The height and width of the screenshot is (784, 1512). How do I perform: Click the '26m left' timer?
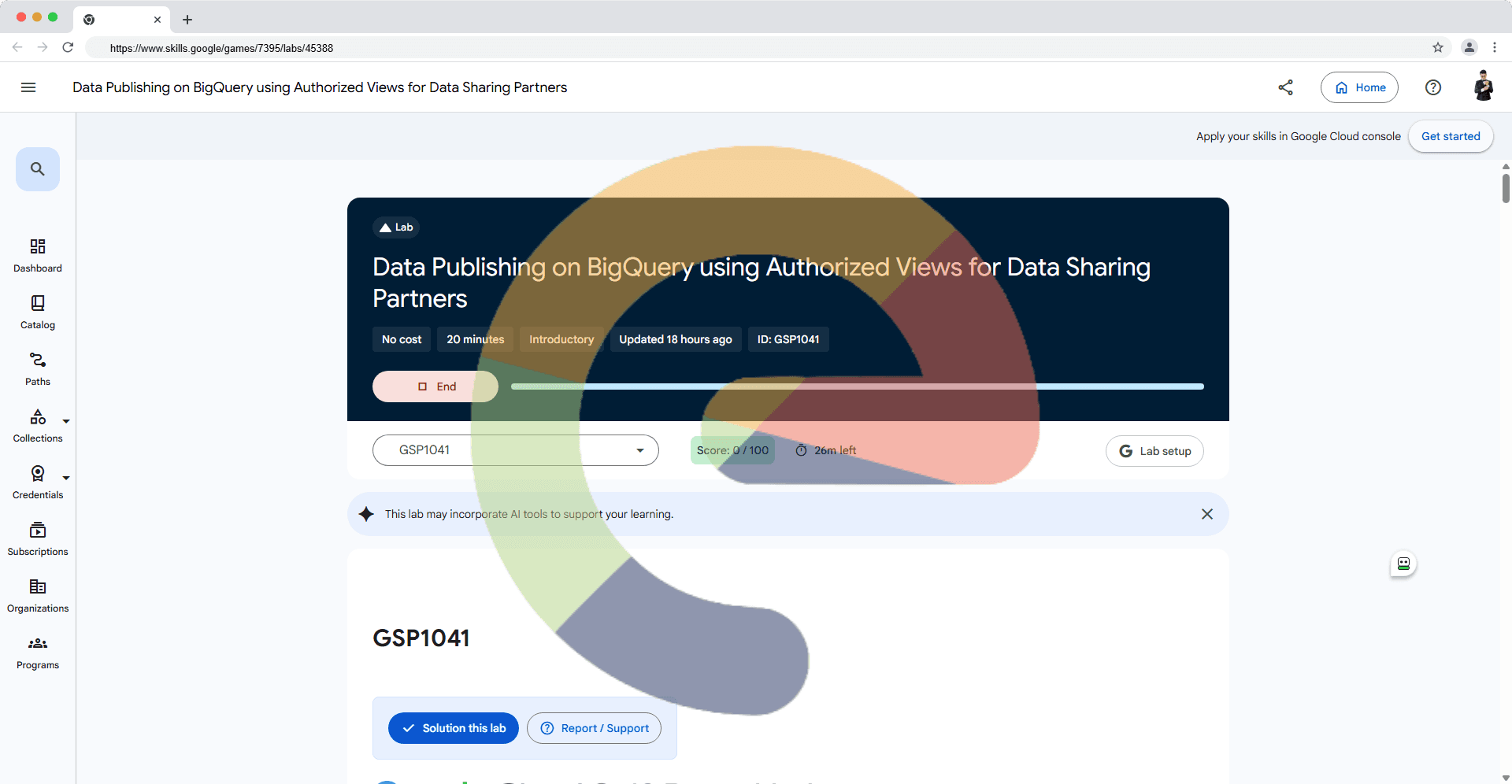coord(825,450)
